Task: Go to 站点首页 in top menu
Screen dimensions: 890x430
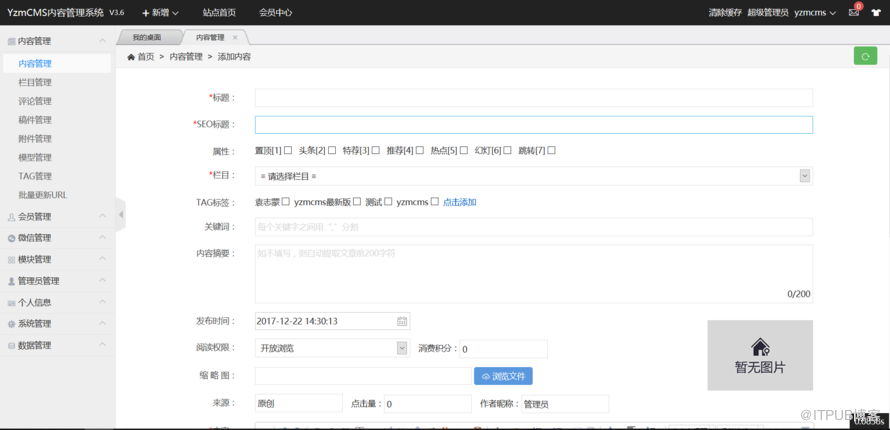Action: click(x=219, y=12)
